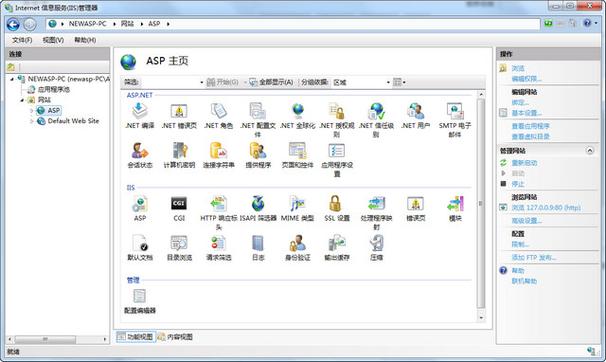Open the help dropdown beside the question mark
The height and width of the screenshot is (362, 606).
click(596, 24)
